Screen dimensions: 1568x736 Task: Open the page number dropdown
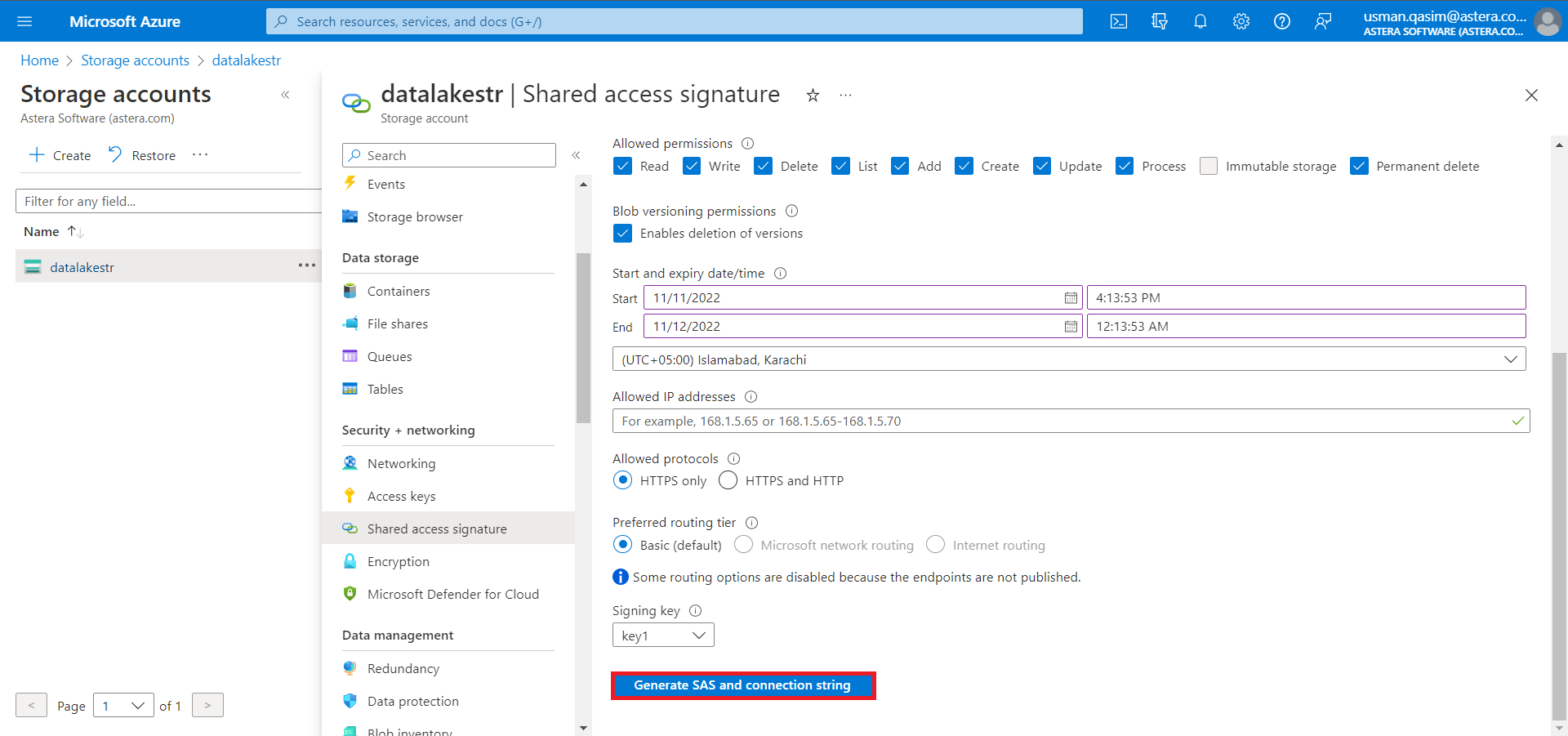[x=123, y=706]
